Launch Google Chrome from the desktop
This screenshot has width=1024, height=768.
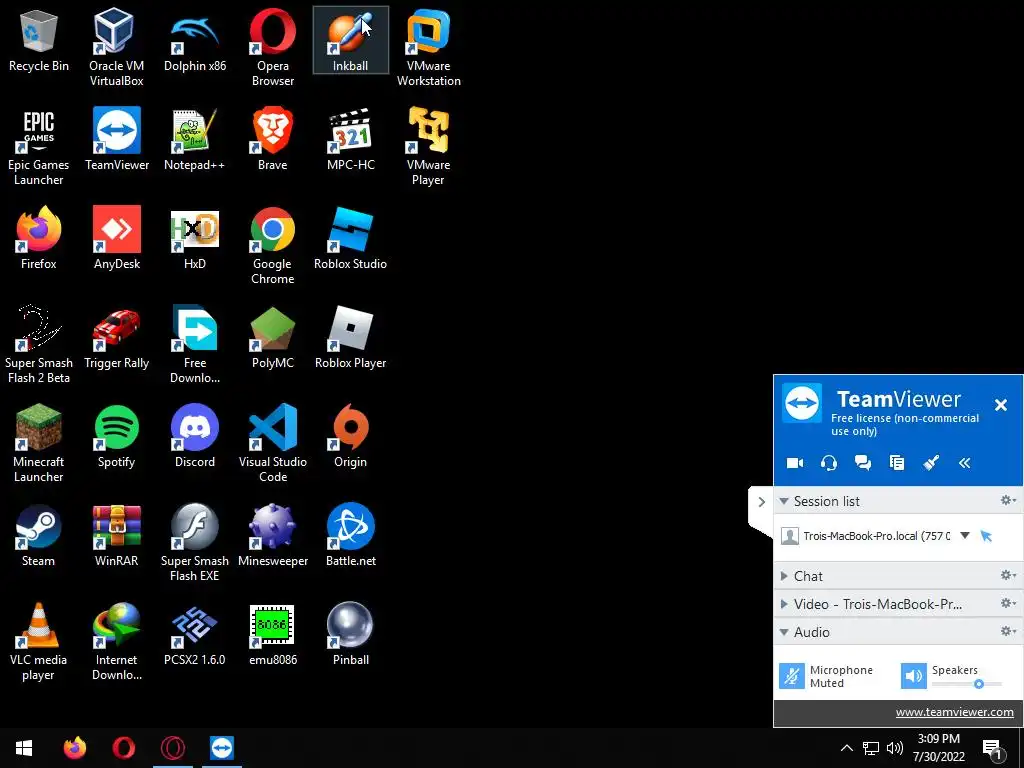[272, 246]
